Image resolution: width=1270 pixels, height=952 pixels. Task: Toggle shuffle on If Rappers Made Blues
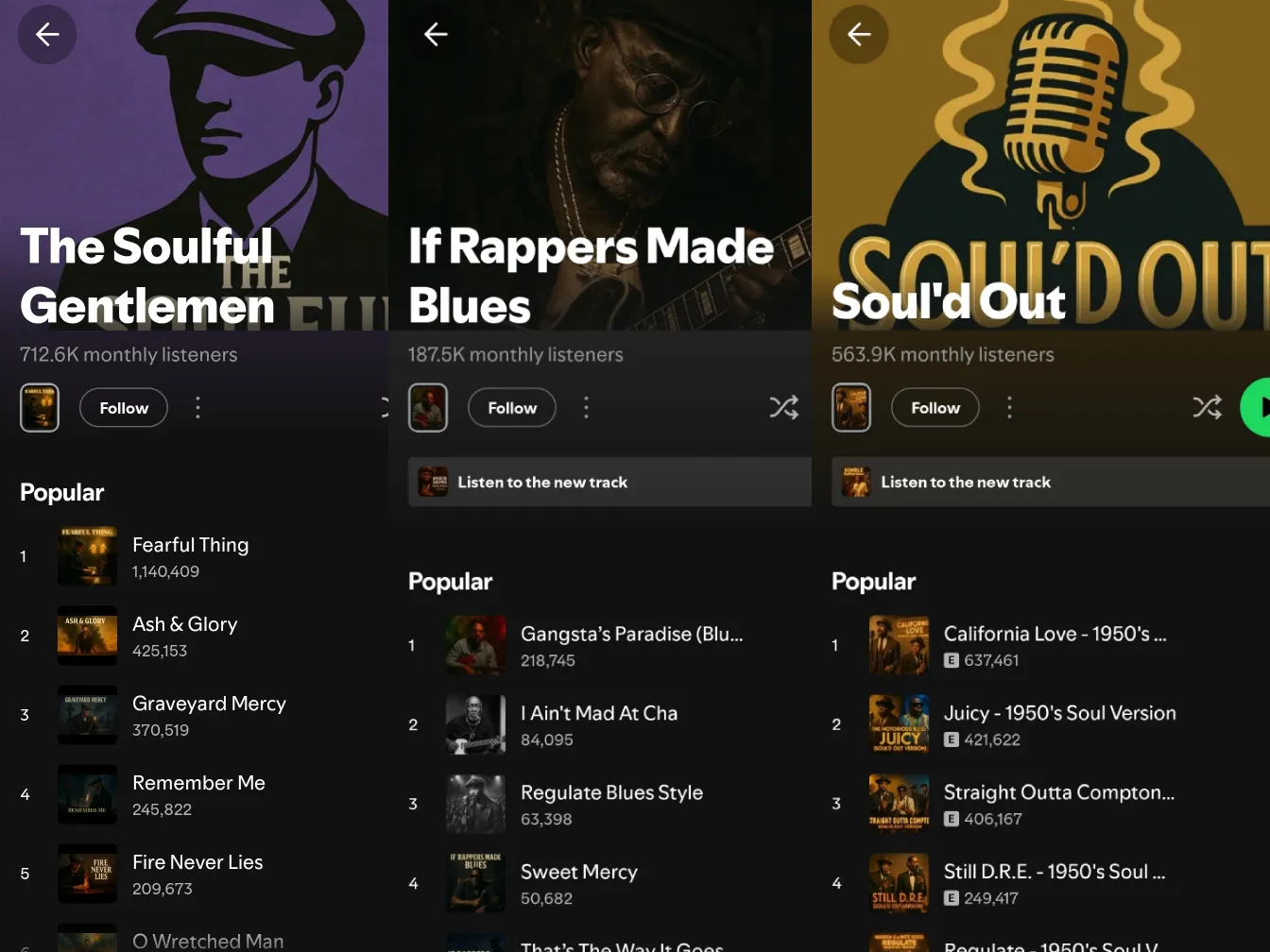pos(783,407)
